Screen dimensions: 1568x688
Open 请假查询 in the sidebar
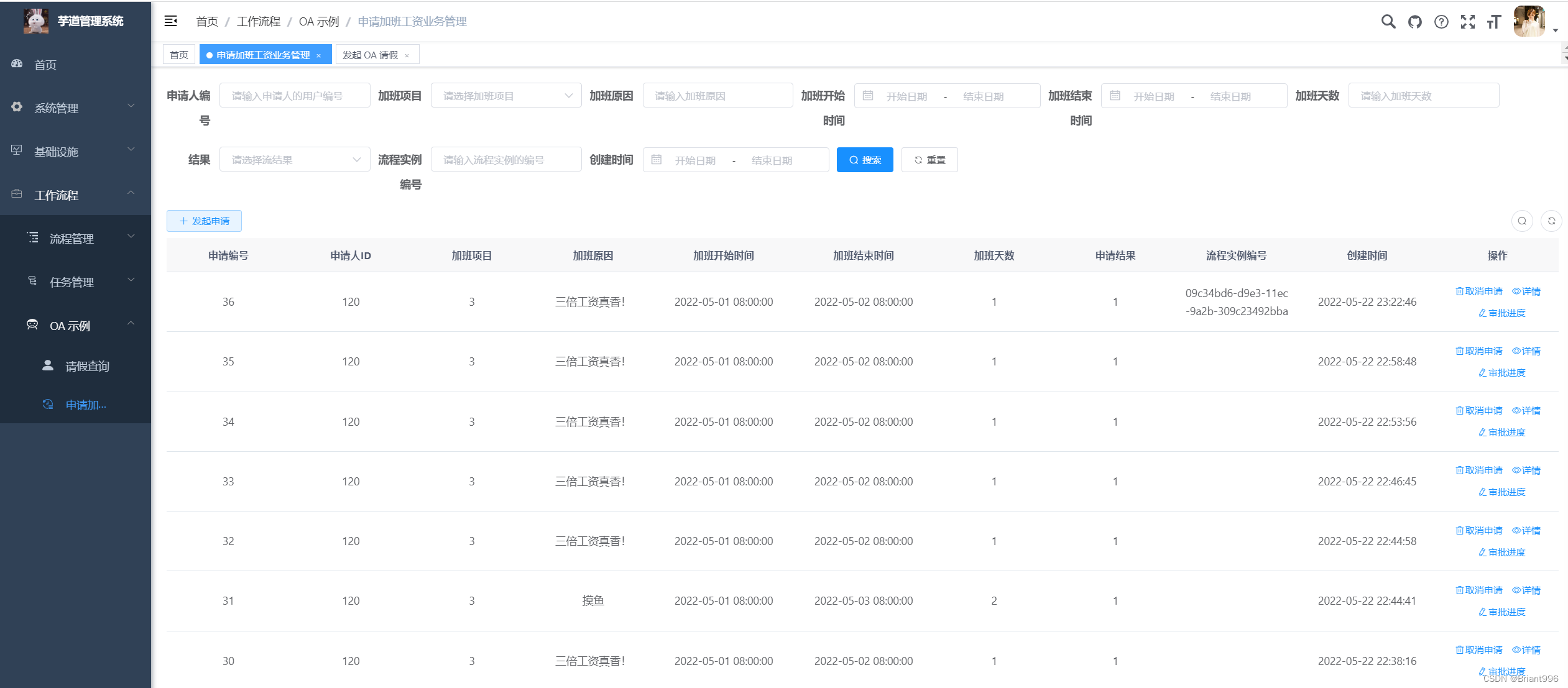pos(87,366)
